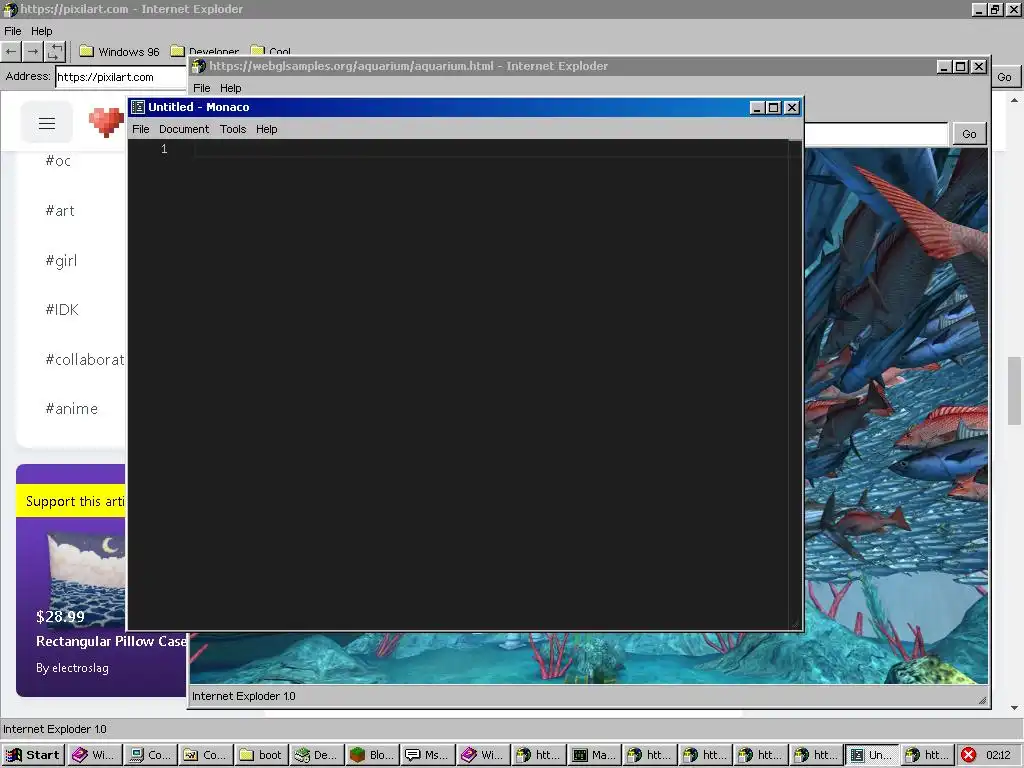Viewport: 1024px width, 768px height.
Task: Switch to the Blo... taskbar item
Action: [372, 755]
